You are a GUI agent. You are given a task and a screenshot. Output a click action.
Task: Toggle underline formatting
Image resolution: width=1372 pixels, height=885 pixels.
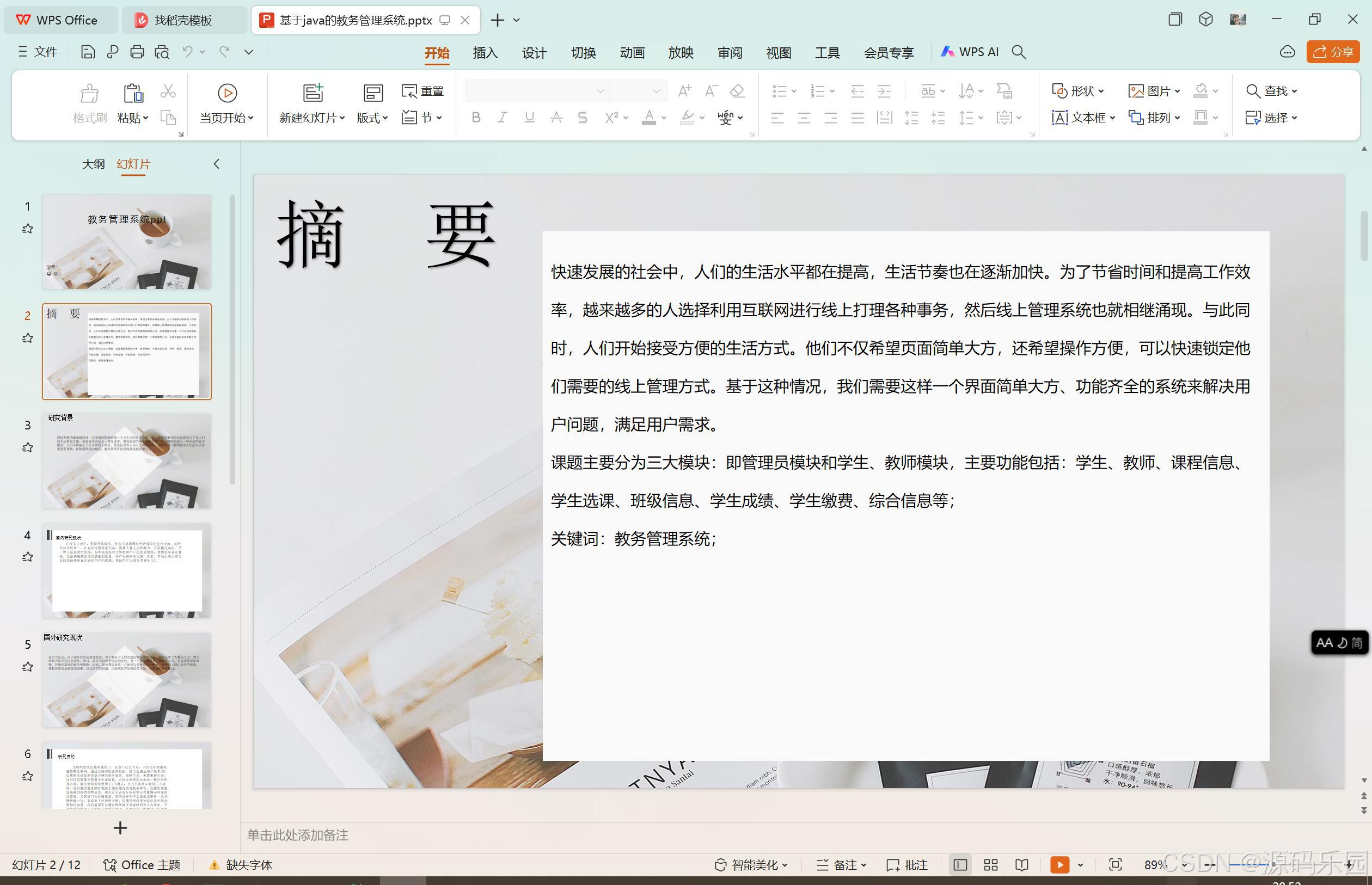coord(528,117)
